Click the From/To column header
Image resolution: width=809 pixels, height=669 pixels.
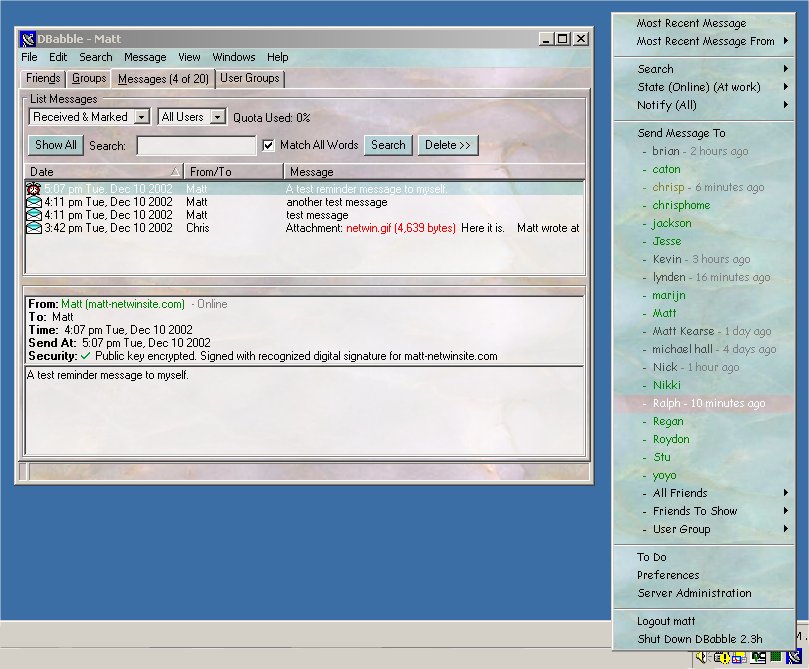[x=234, y=171]
